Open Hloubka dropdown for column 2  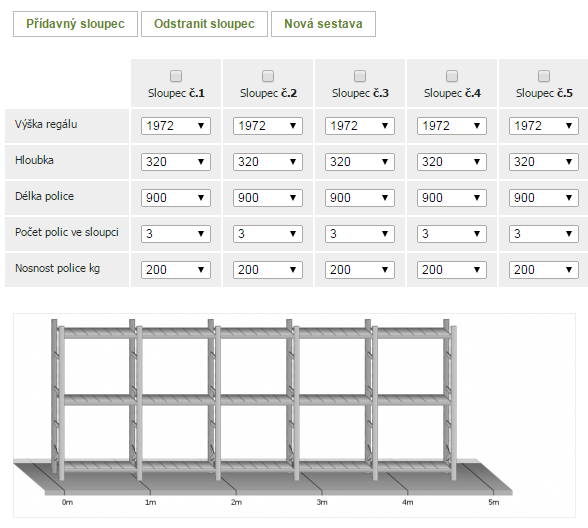pyautogui.click(x=268, y=162)
